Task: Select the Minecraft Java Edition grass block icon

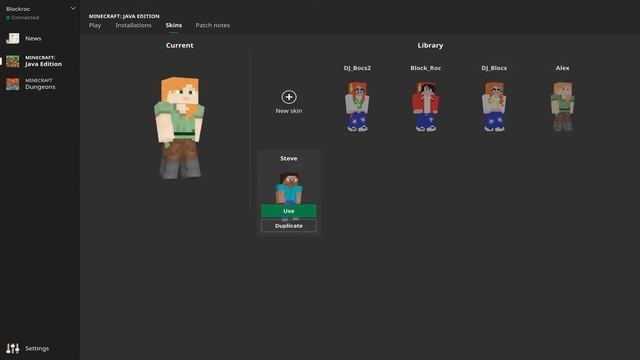Action: (x=13, y=61)
